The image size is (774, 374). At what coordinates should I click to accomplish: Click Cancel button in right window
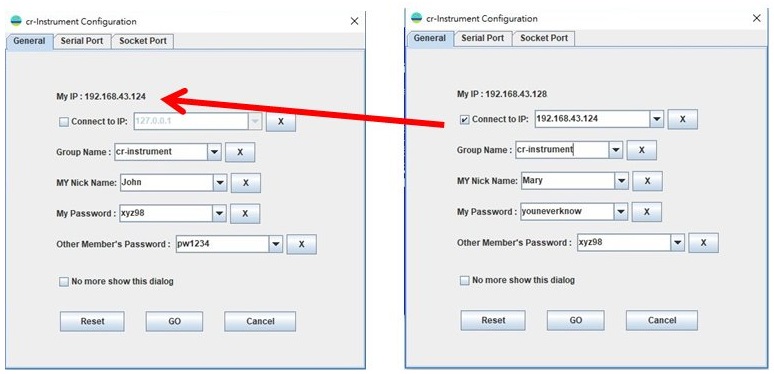point(662,320)
